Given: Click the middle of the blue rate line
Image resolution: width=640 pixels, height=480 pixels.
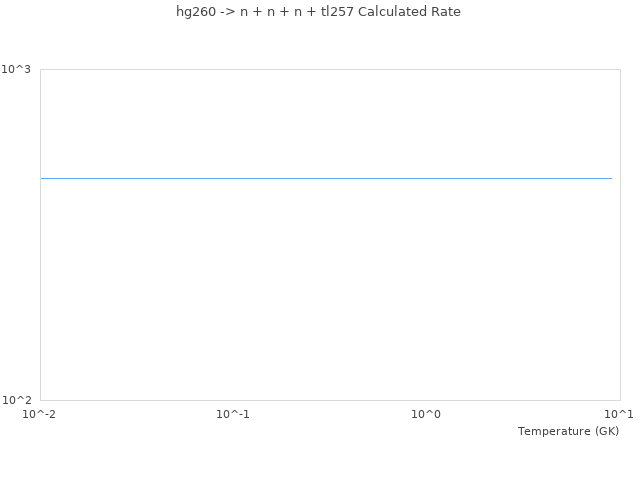Looking at the screenshot, I should [x=326, y=178].
